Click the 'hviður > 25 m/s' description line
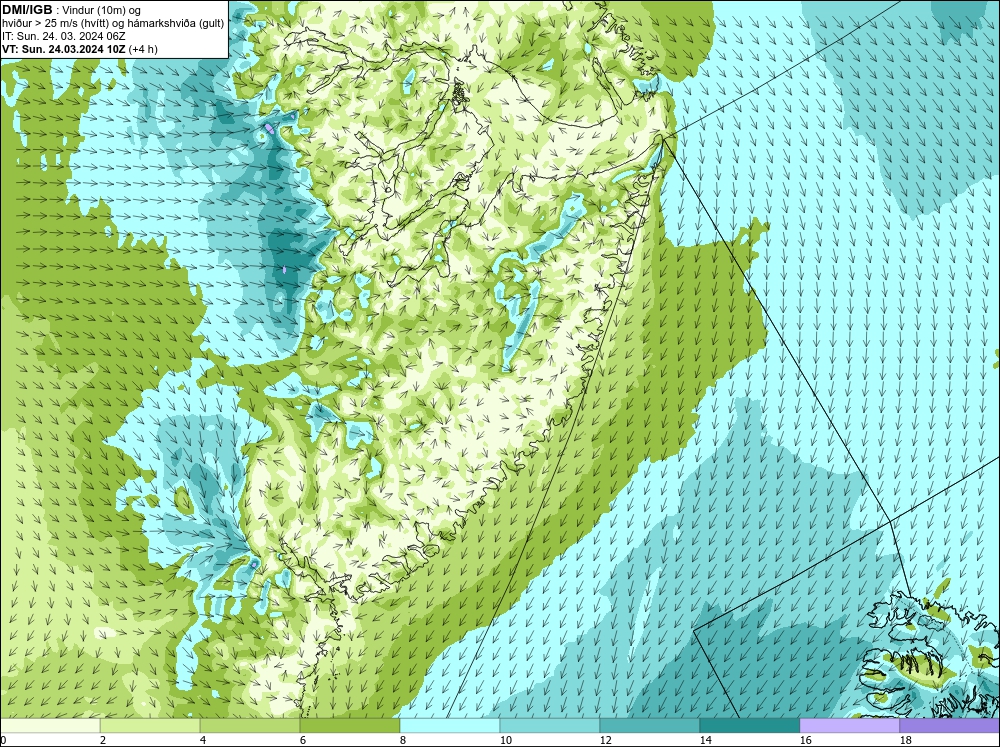Image resolution: width=1000 pixels, height=747 pixels. click(113, 24)
